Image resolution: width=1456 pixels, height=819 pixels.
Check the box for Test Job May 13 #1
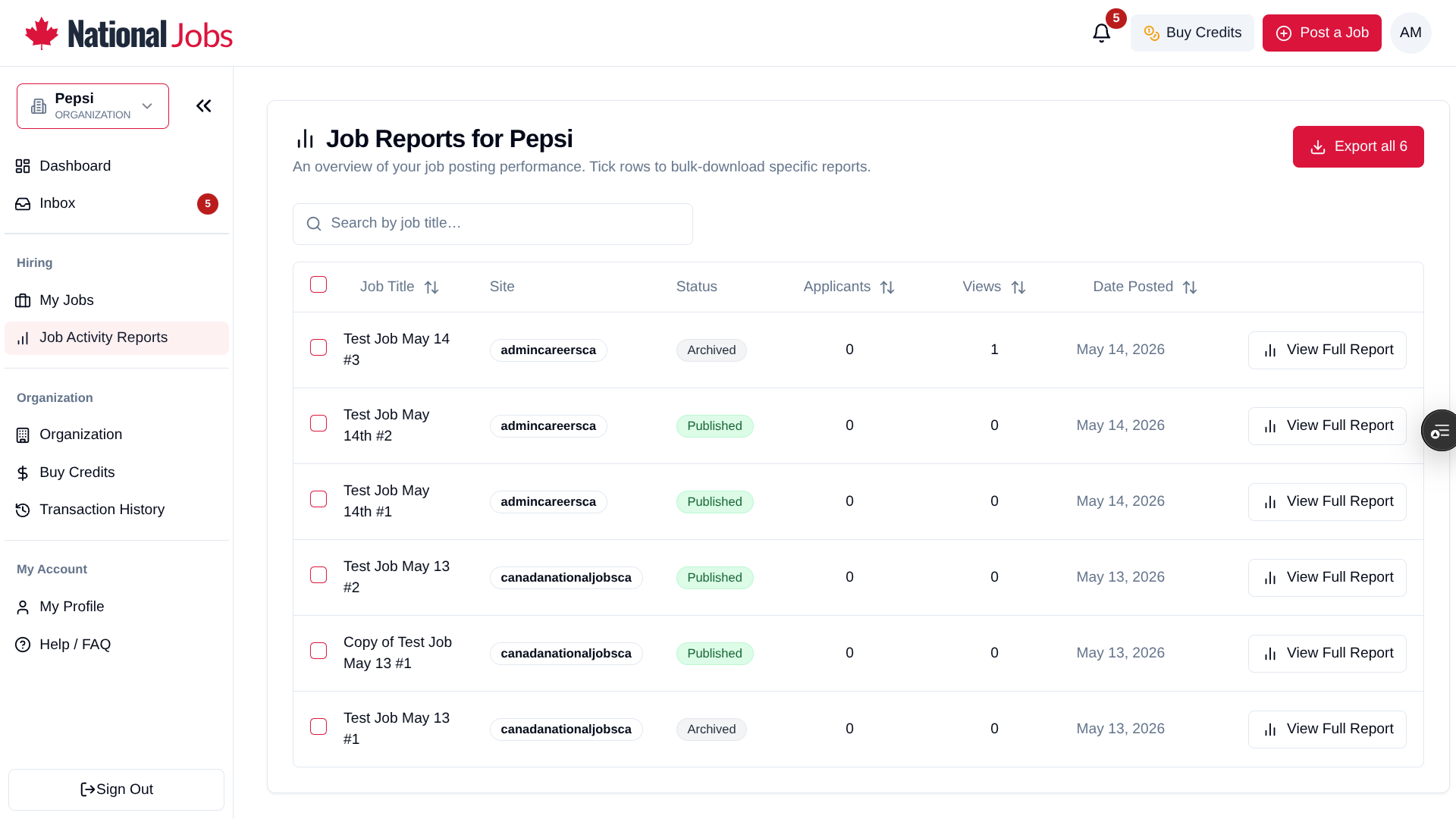coord(318,726)
